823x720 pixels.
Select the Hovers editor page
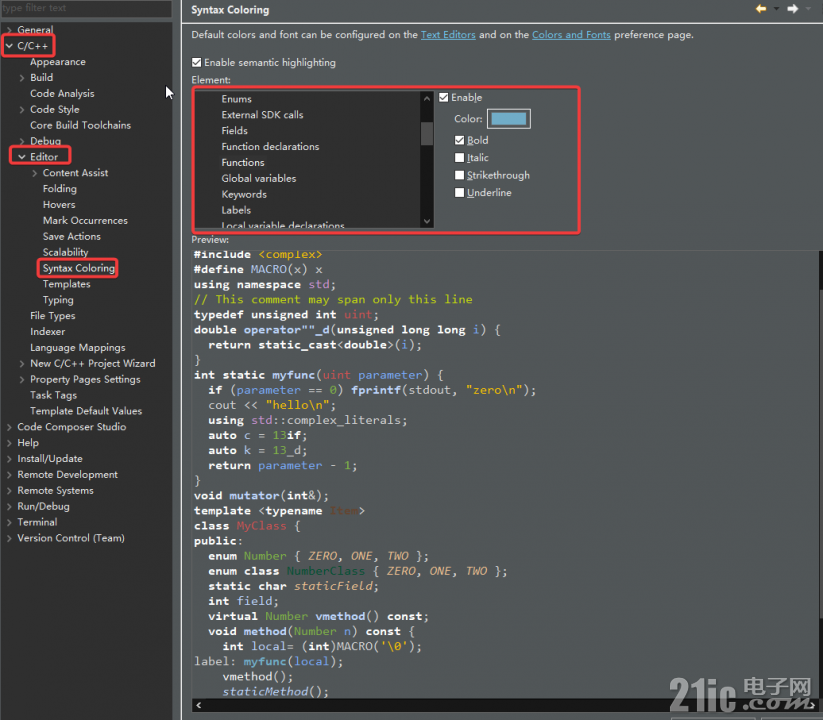pos(59,205)
